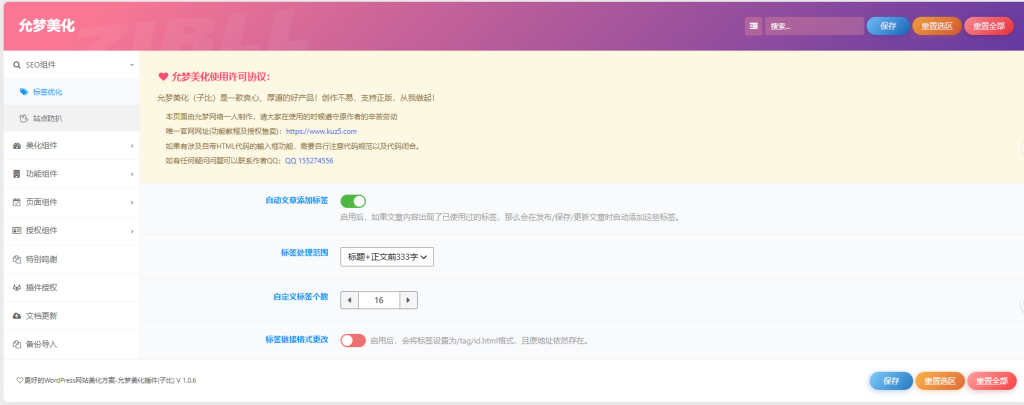Enable the 标签链接格式更改 switch

(x=353, y=340)
